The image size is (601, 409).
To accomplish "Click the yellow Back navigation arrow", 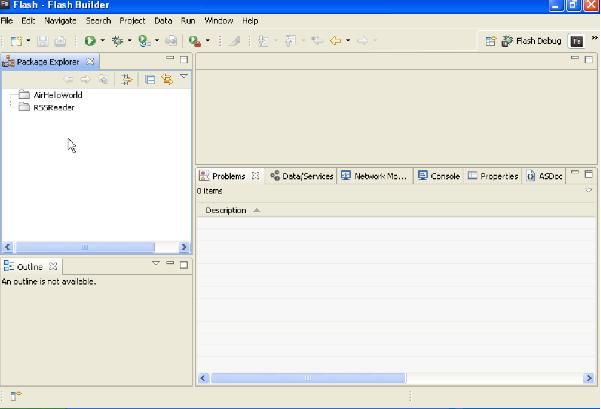I will coord(335,40).
